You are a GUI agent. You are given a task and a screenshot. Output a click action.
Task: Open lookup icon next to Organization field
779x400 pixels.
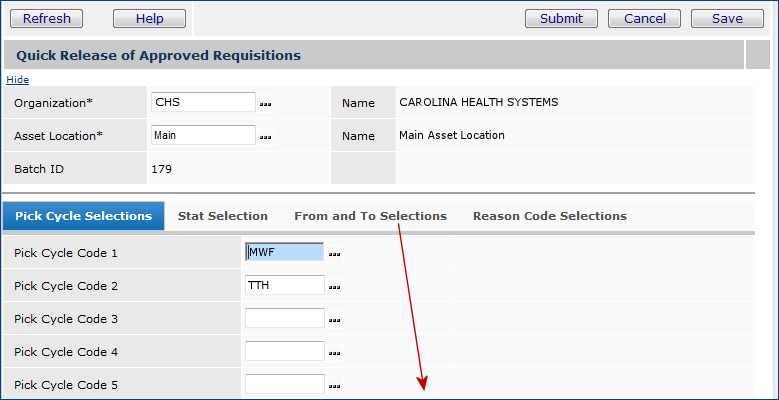point(266,103)
